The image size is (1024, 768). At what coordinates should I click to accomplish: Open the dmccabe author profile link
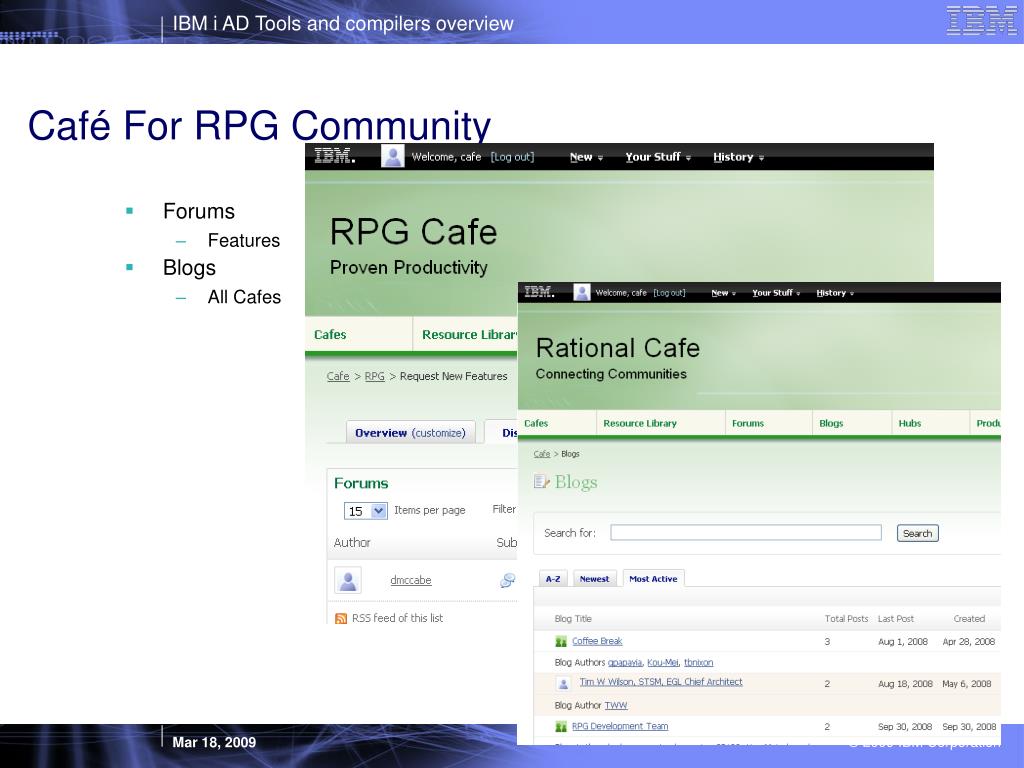(411, 580)
